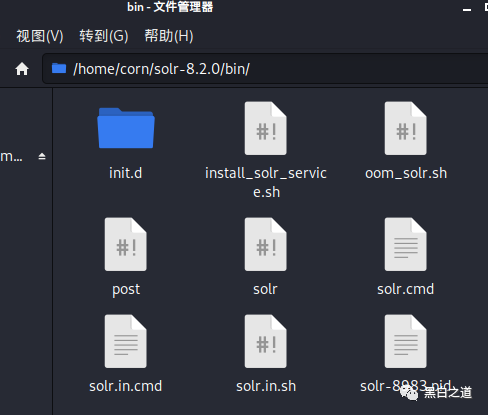The height and width of the screenshot is (415, 488).
Task: Select the solr.in.sh script icon
Action: pyautogui.click(x=265, y=341)
